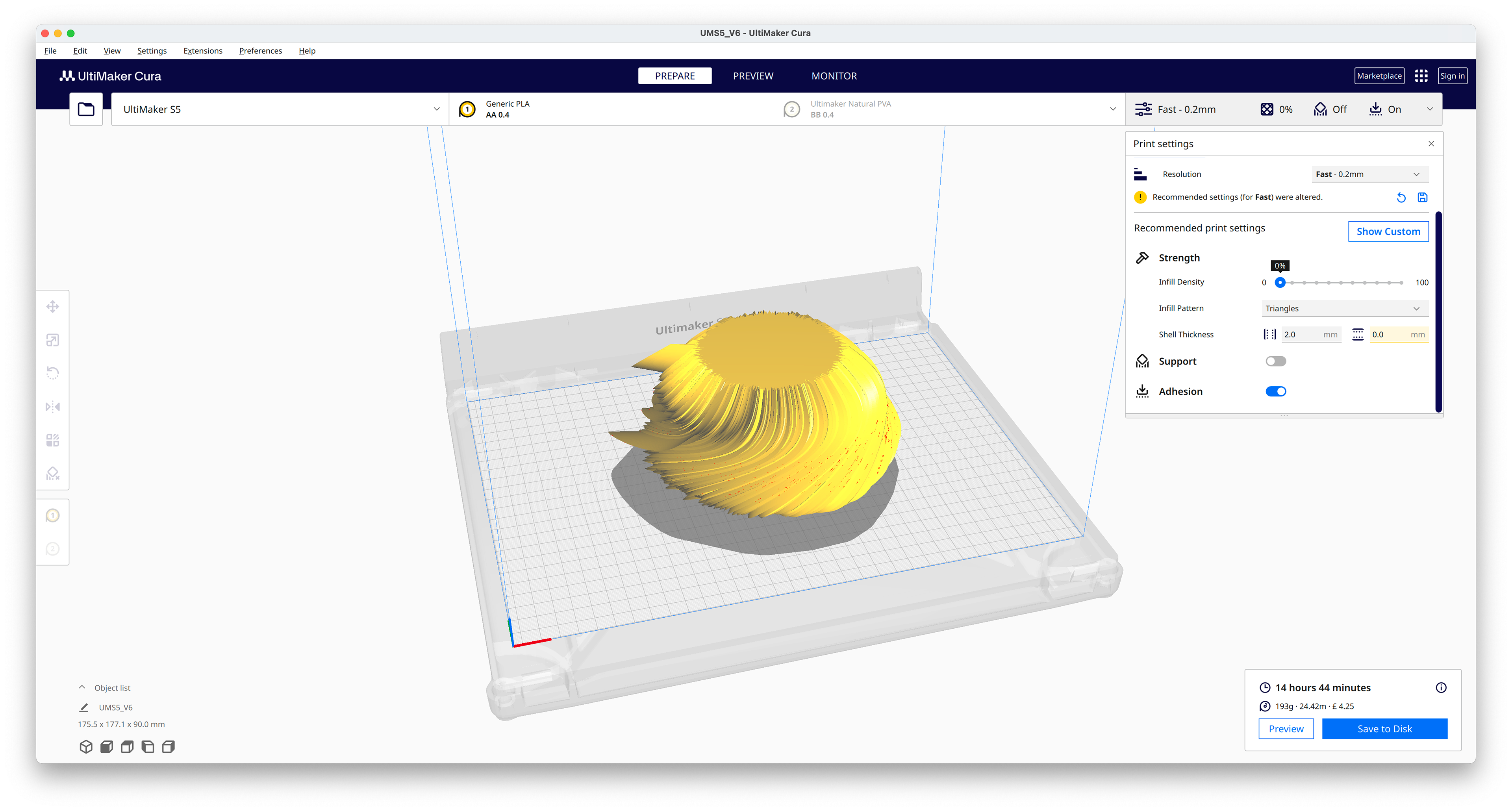The height and width of the screenshot is (811, 1512).
Task: Open Per Model Settings tool
Action: [x=53, y=440]
